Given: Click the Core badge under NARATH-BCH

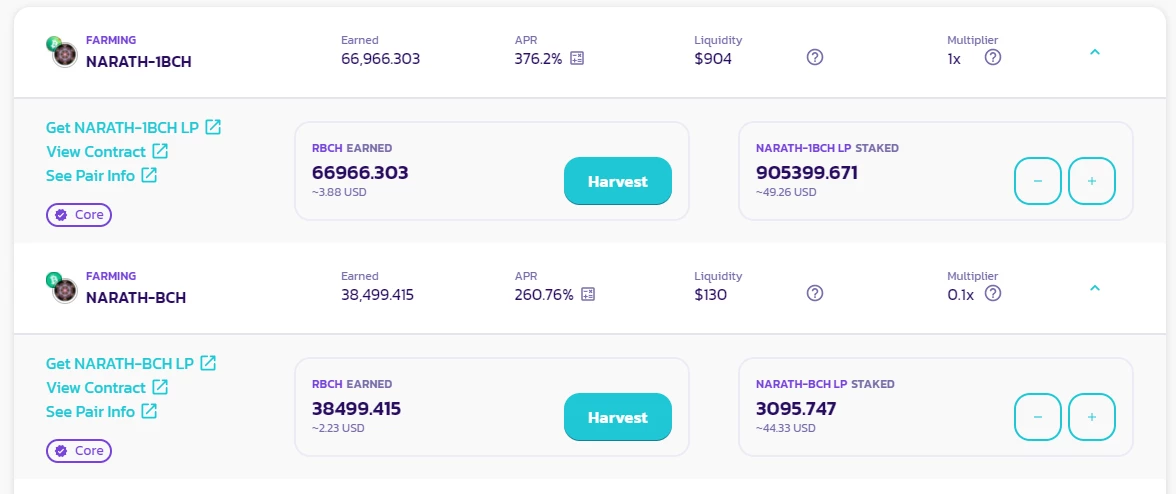Looking at the screenshot, I should pyautogui.click(x=79, y=451).
